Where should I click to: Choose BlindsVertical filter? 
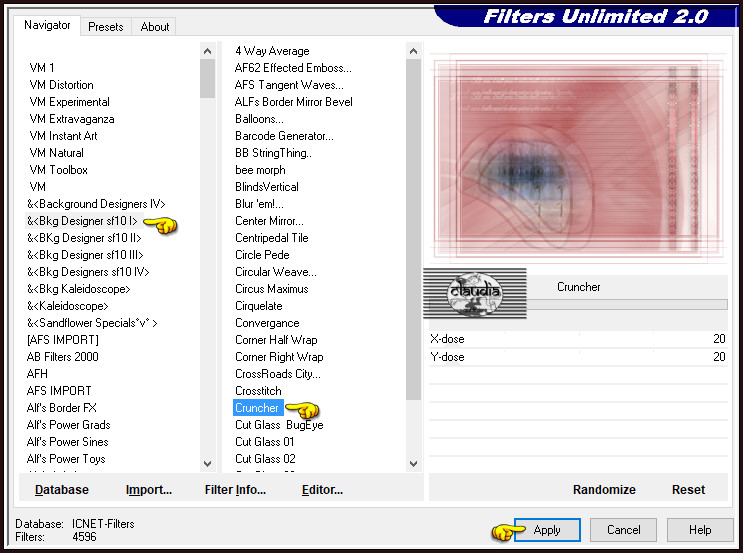point(267,187)
